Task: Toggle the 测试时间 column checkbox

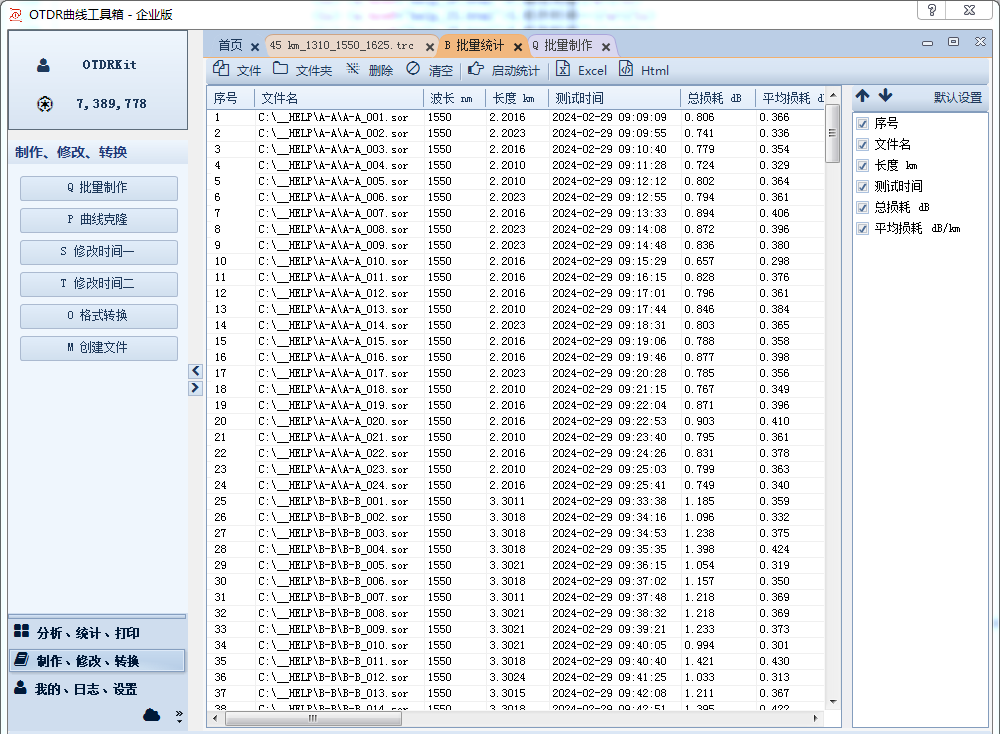Action: tap(863, 186)
